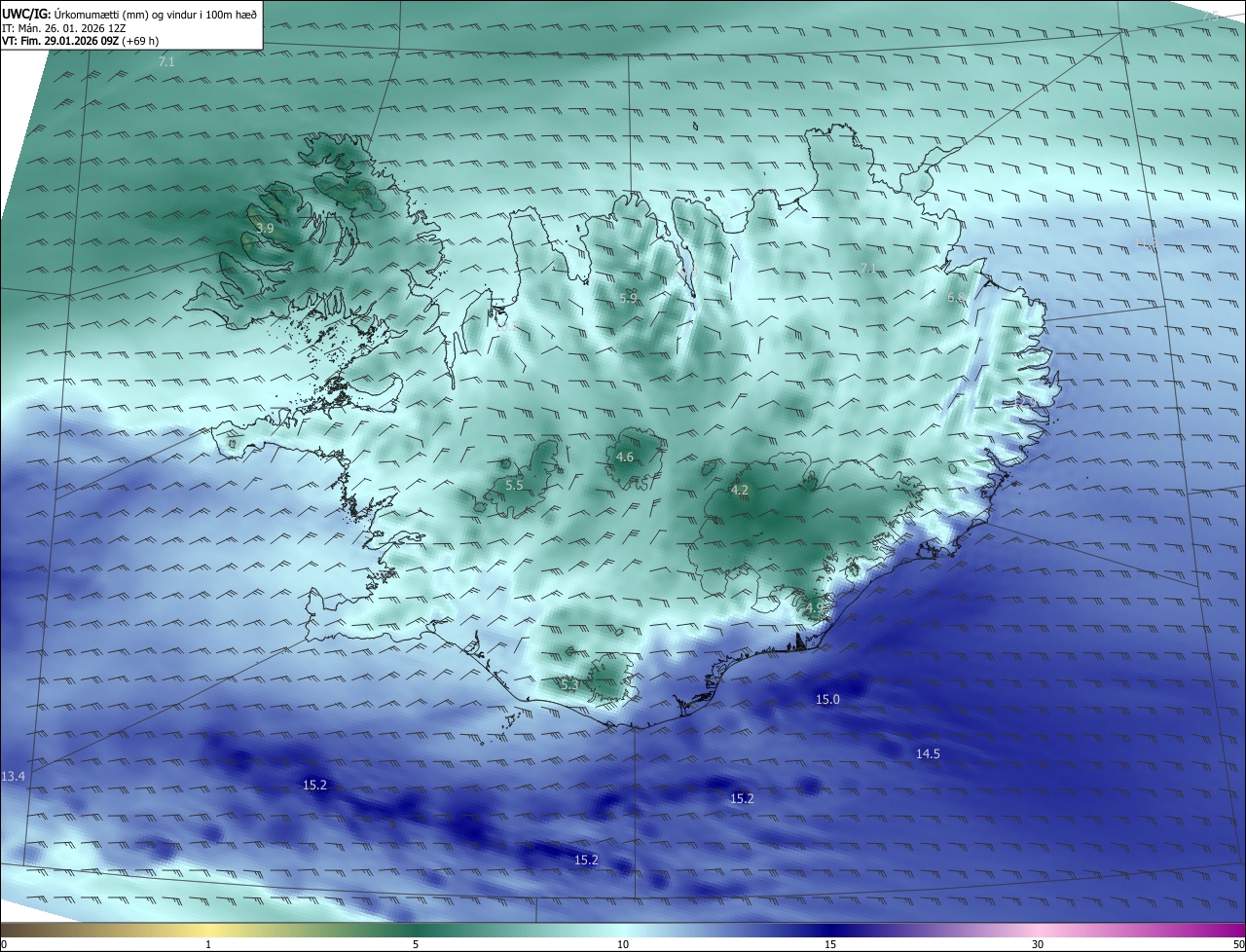Viewport: 1246px width, 952px height.
Task: Click the 5.3 value near the south coast
Action: tap(569, 685)
